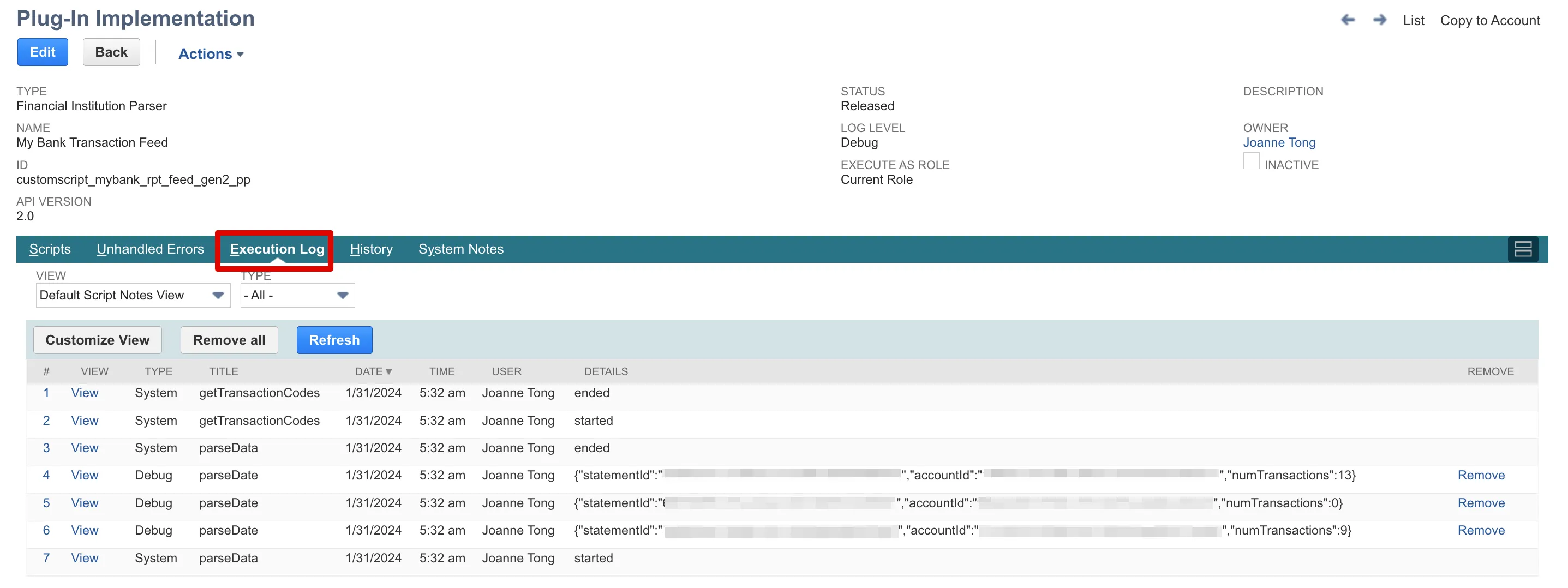Click the blue Edit button
The height and width of the screenshot is (588, 1568).
pyautogui.click(x=43, y=52)
